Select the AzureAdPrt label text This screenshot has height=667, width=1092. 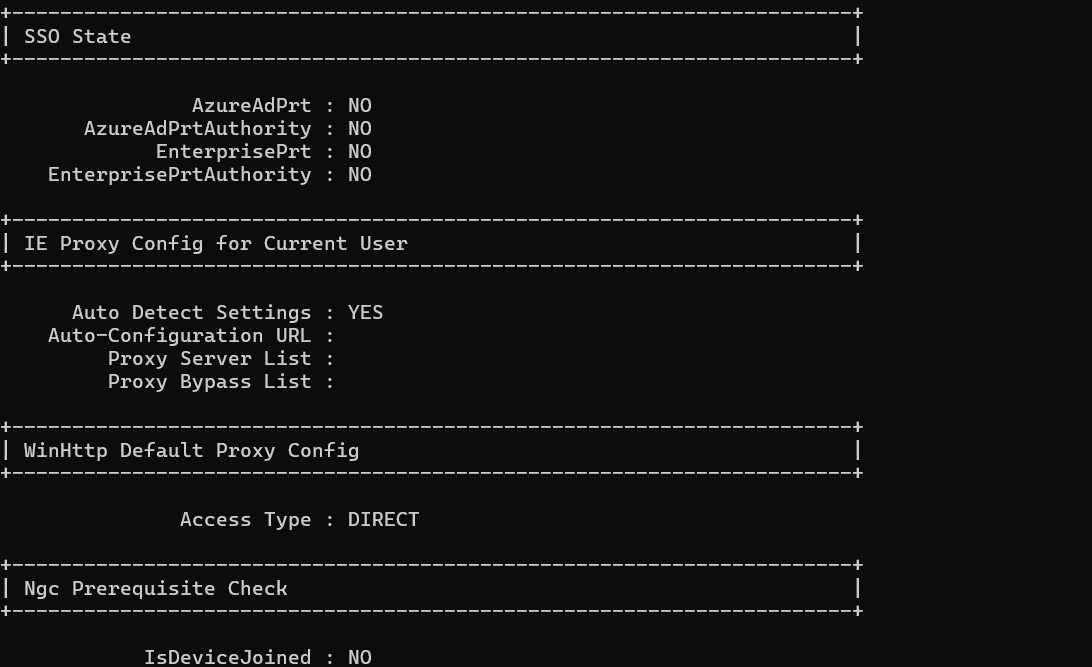pyautogui.click(x=251, y=105)
